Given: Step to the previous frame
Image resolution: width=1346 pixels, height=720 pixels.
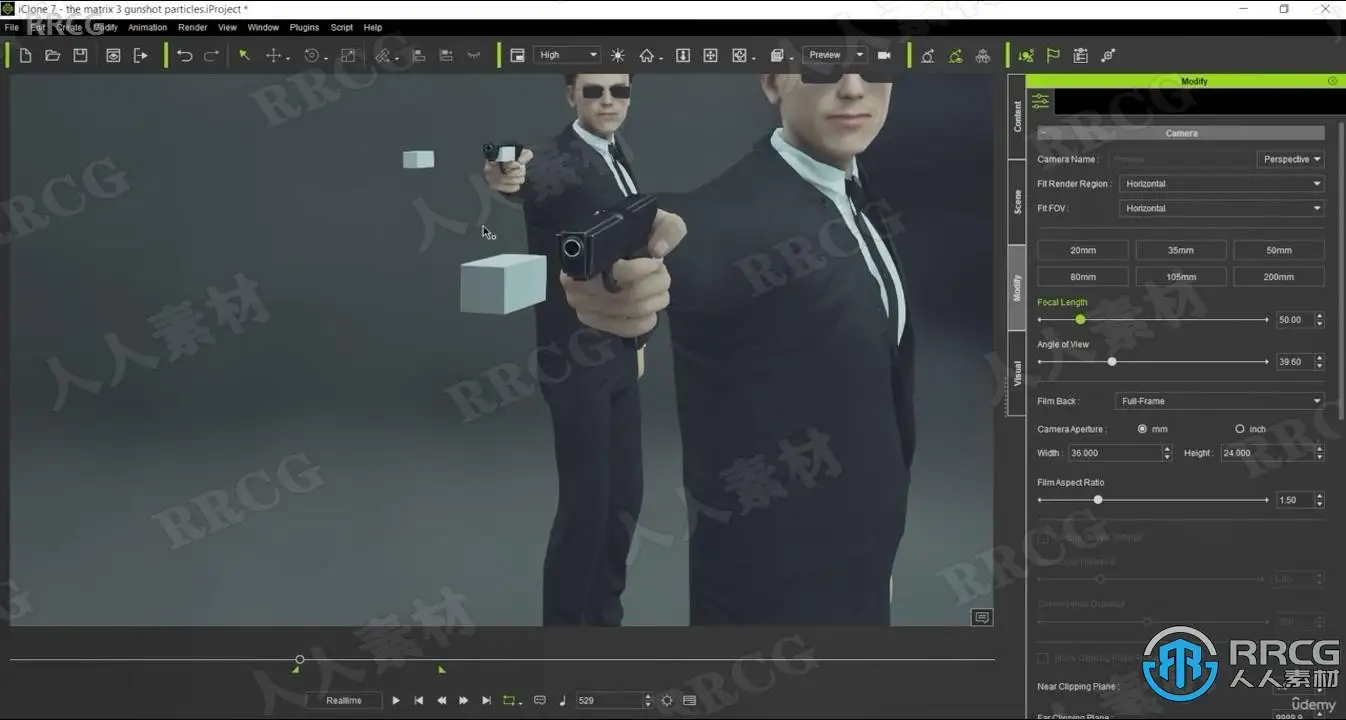Looking at the screenshot, I should [x=441, y=701].
